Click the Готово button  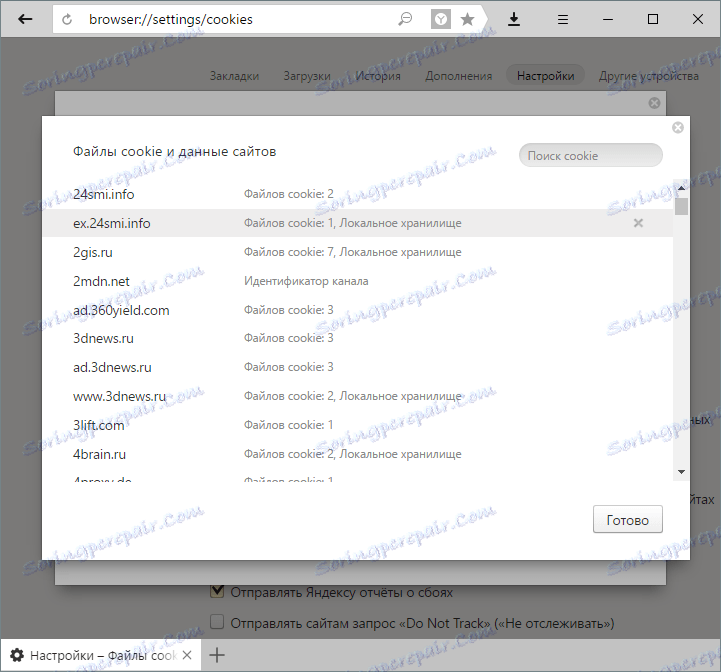[x=628, y=519]
